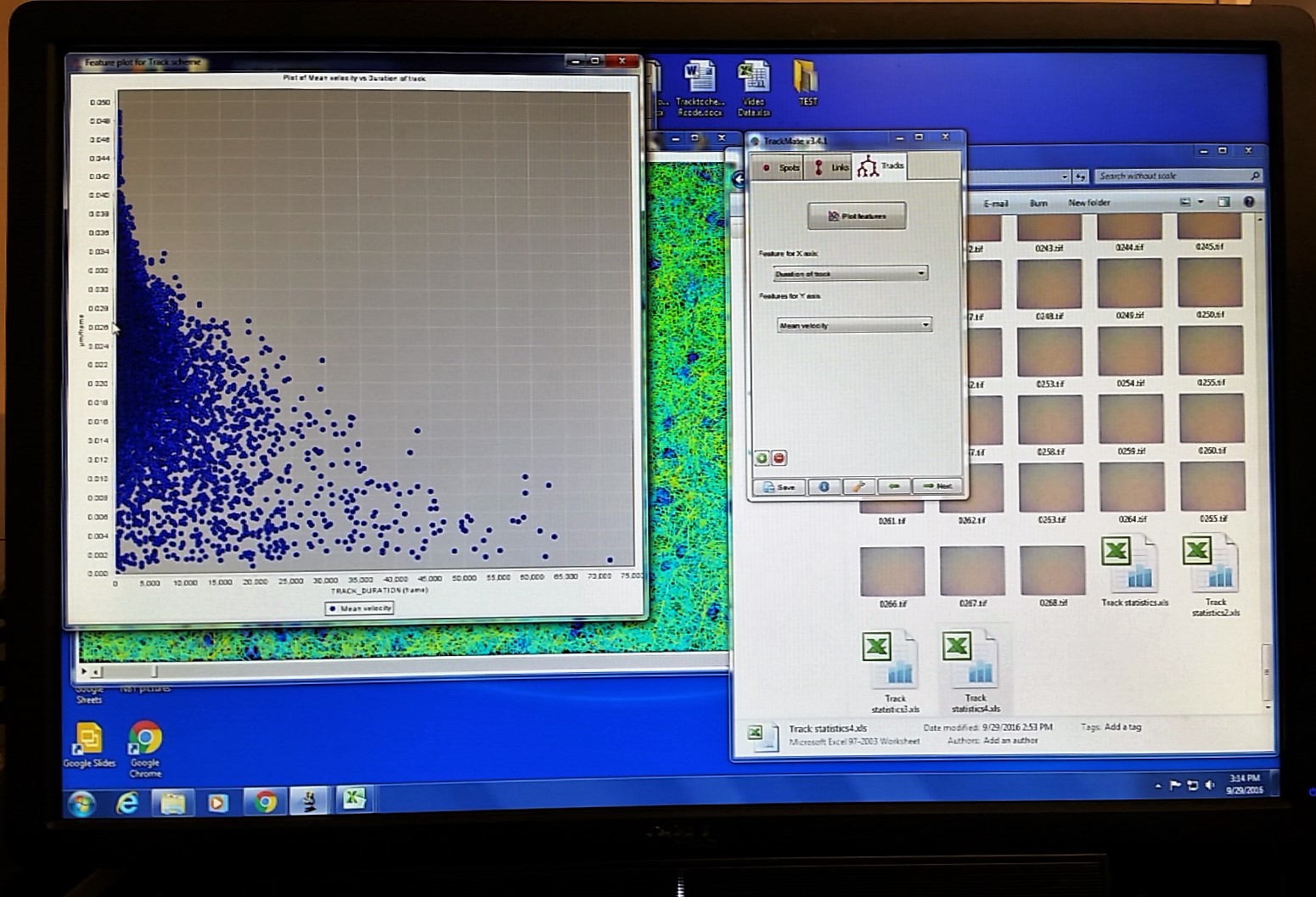
Task: Go back with the green left arrow
Action: [x=893, y=486]
